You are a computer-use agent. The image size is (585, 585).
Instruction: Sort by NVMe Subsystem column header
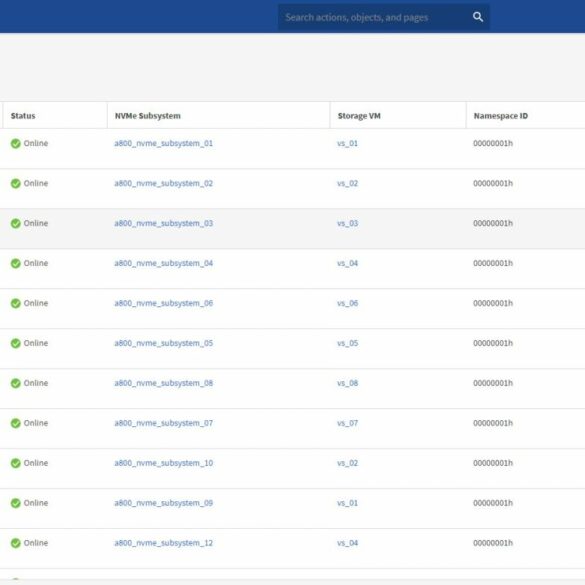pos(147,116)
